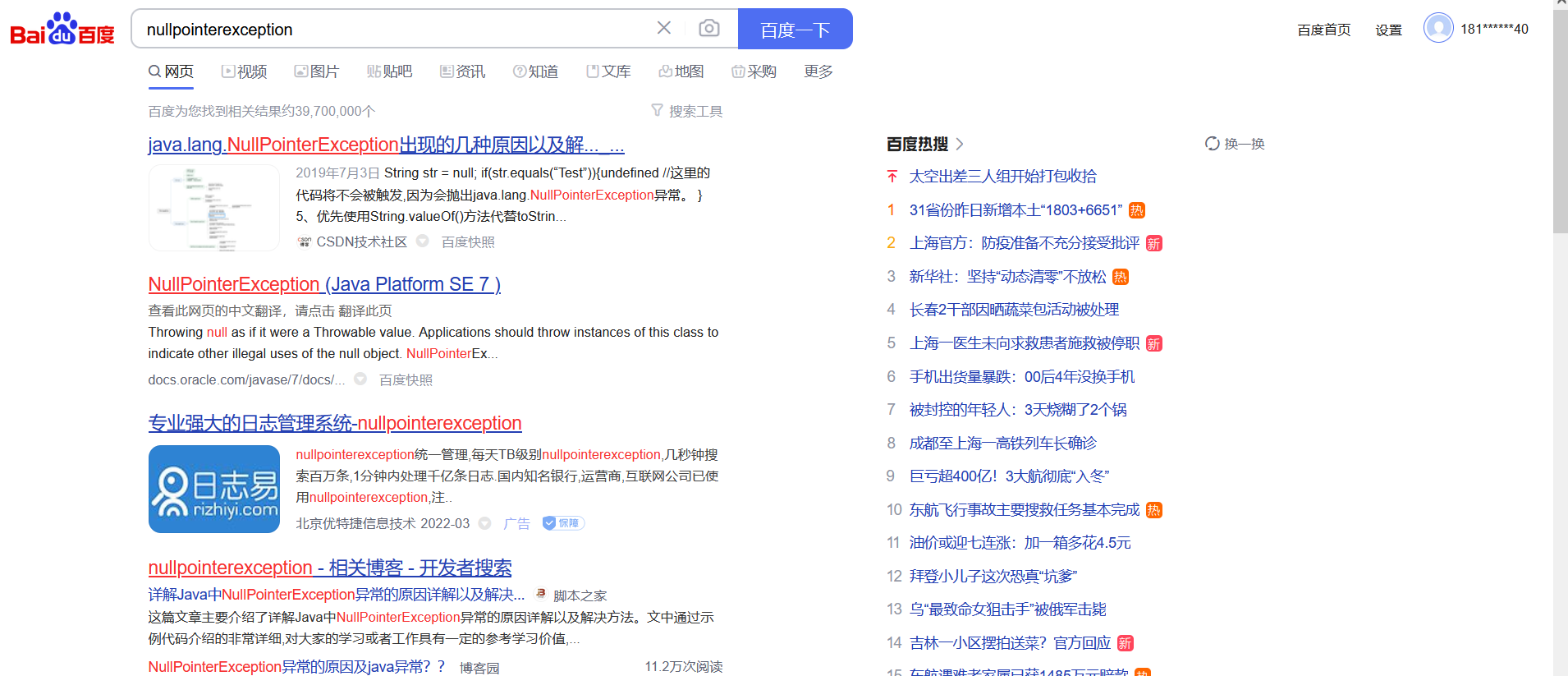Click 换一换 refresh button

pos(1235,144)
